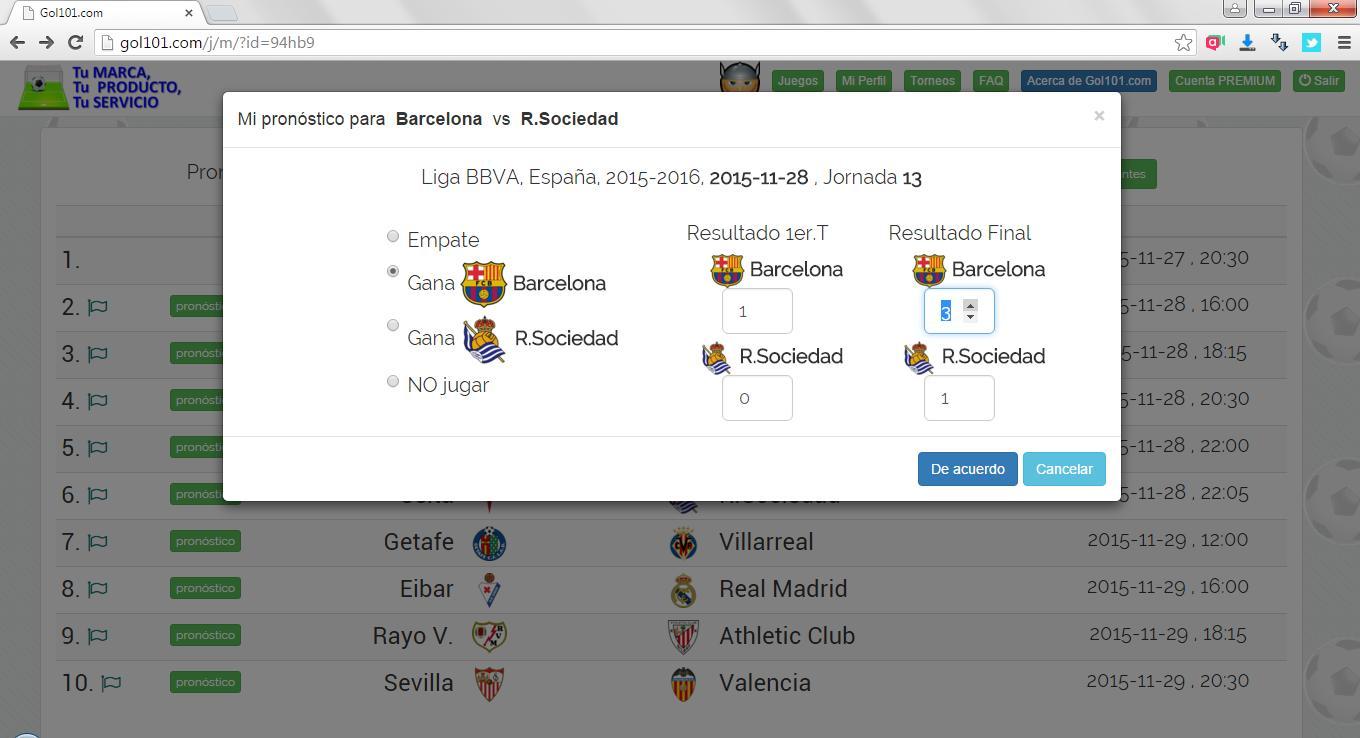Decrease Barcelona final score with down arrow

(970, 317)
